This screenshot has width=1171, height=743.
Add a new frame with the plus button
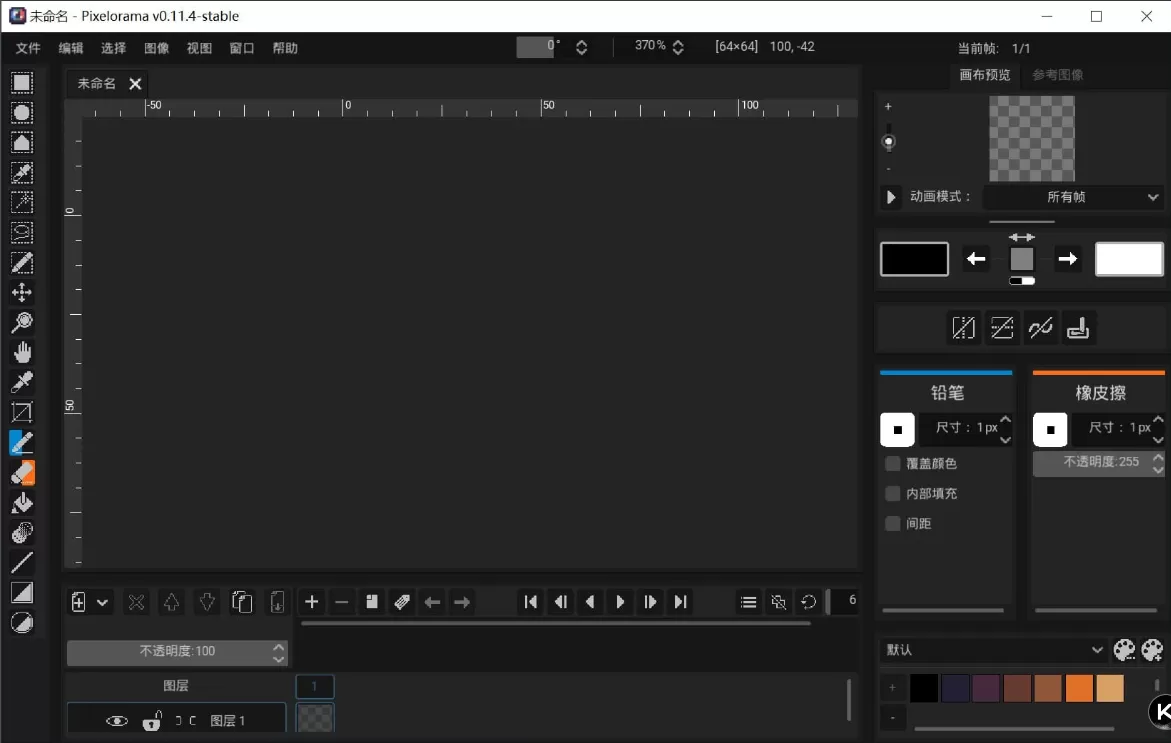point(311,601)
